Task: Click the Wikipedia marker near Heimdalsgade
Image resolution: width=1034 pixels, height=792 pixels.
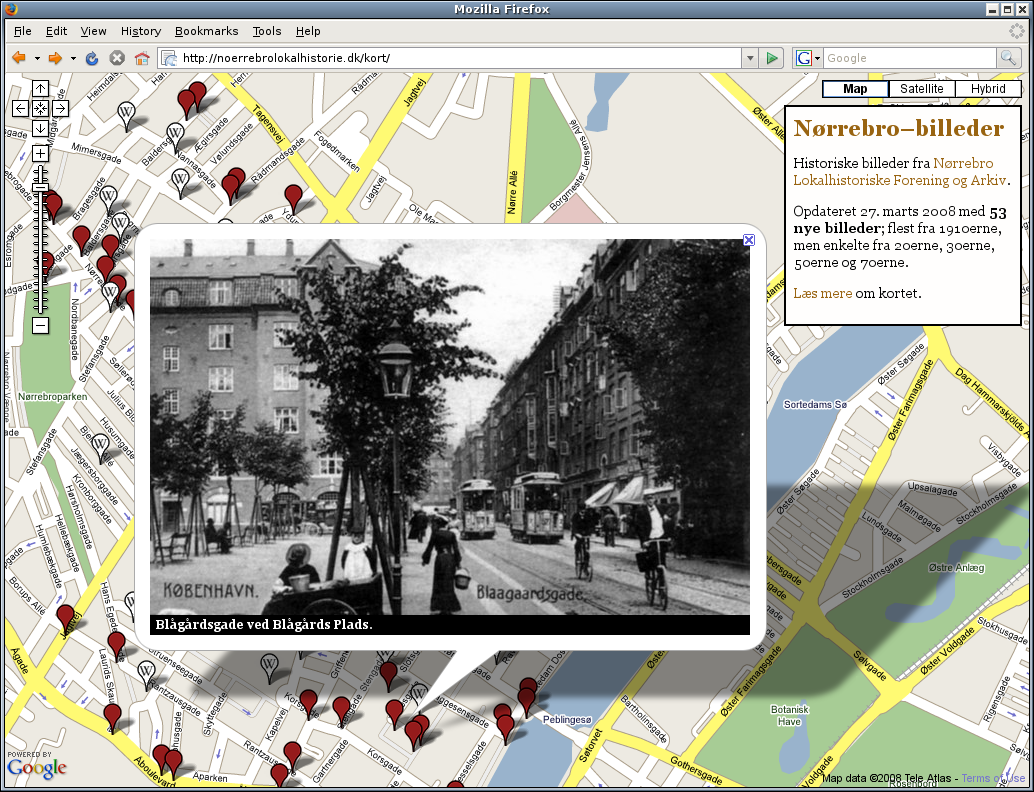Action: coord(126,115)
